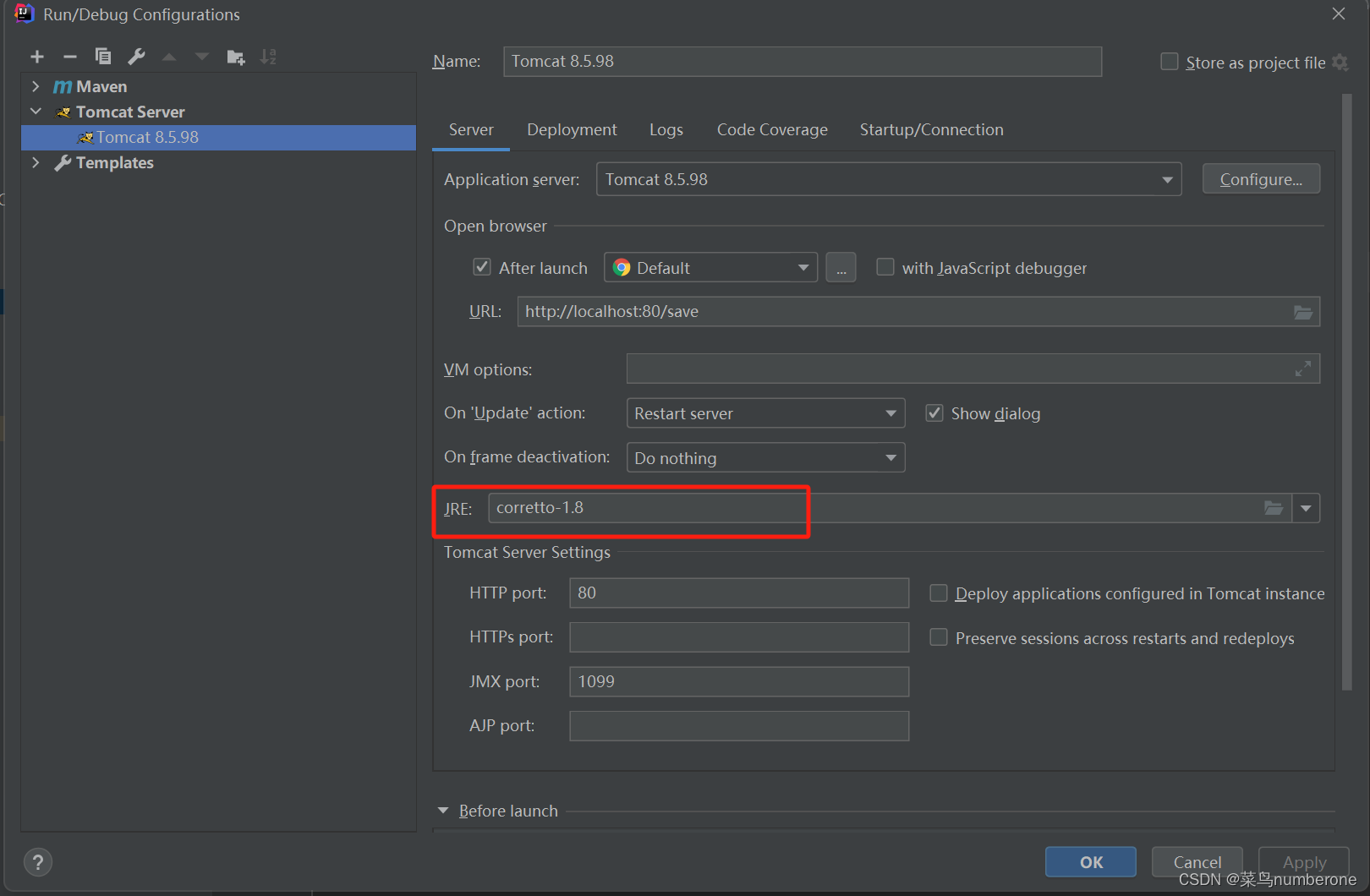Enable Deploy applications configured in Tomcat instance
The width and height of the screenshot is (1370, 896).
tap(939, 593)
